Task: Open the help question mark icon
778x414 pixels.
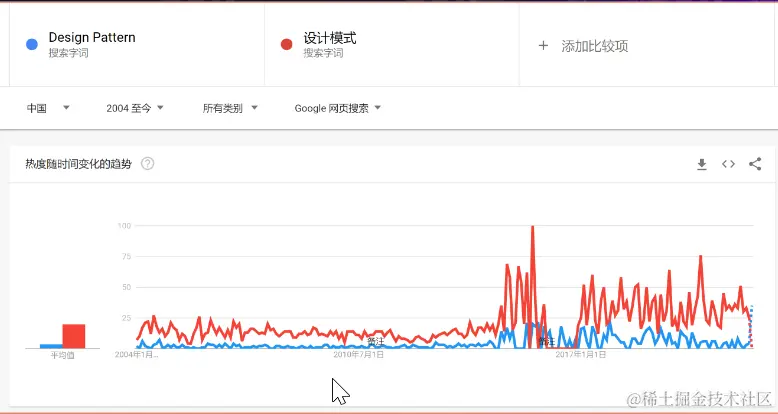Action: click(147, 164)
